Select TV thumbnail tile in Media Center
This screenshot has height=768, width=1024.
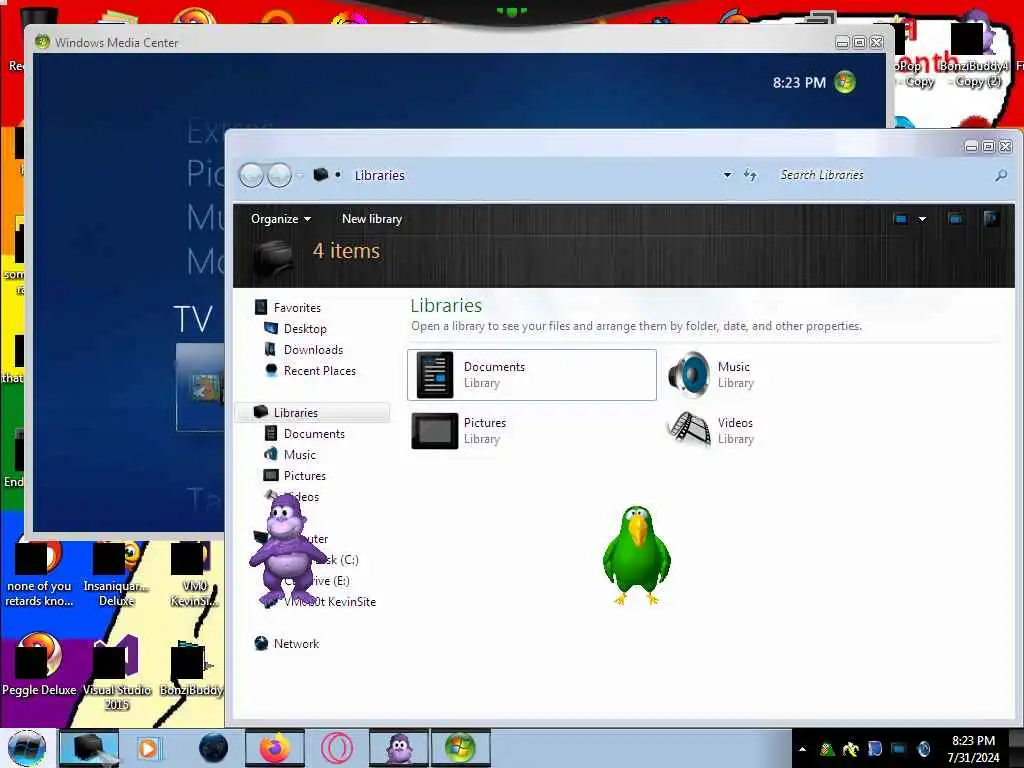(x=201, y=387)
